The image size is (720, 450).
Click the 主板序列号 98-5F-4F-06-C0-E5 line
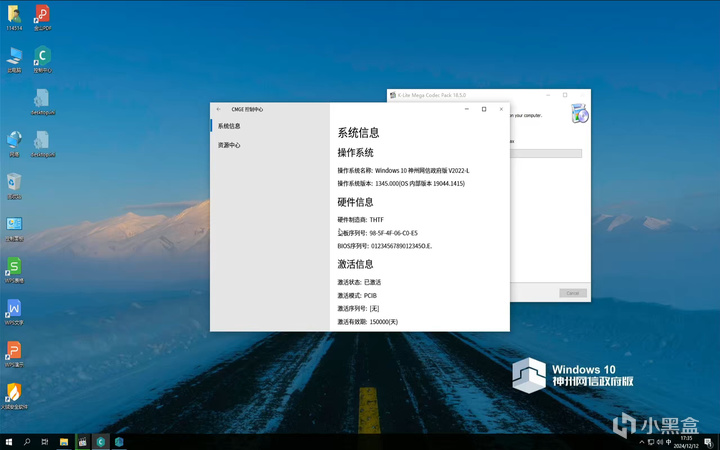(377, 233)
